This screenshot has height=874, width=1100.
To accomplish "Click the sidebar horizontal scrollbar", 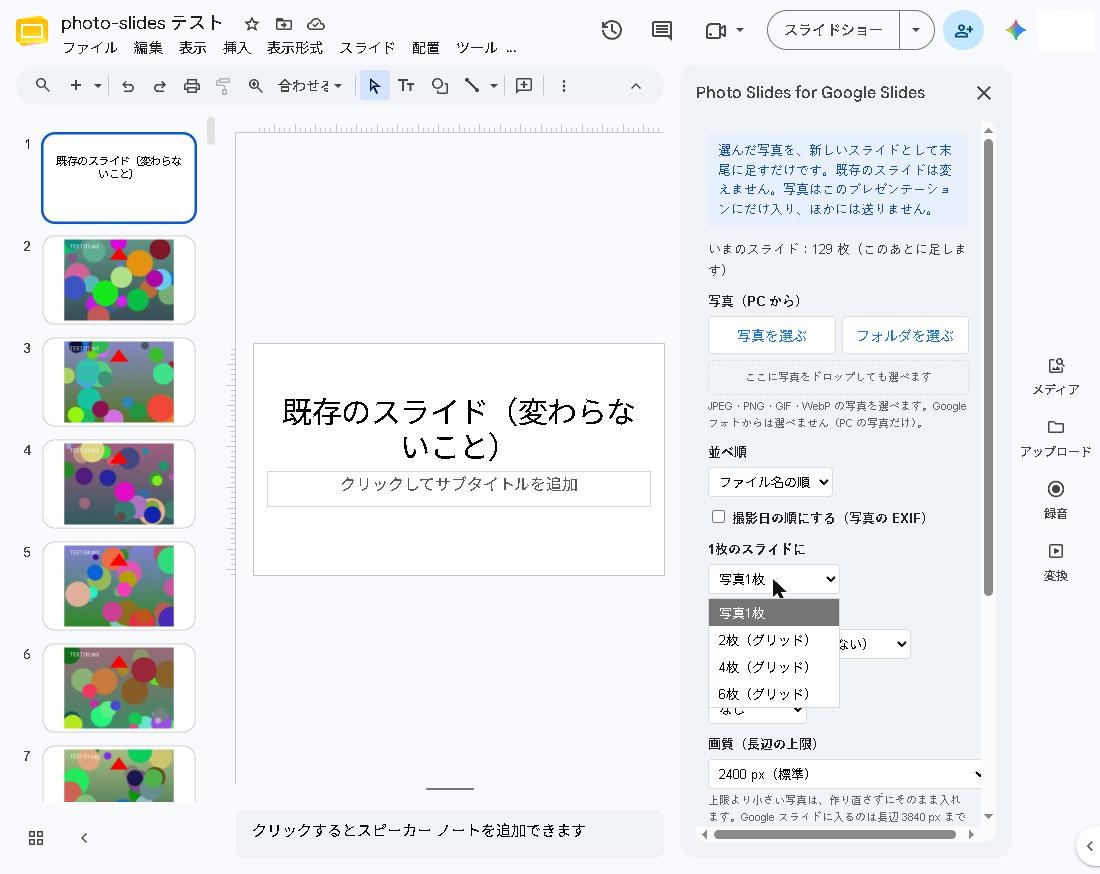I will [835, 834].
